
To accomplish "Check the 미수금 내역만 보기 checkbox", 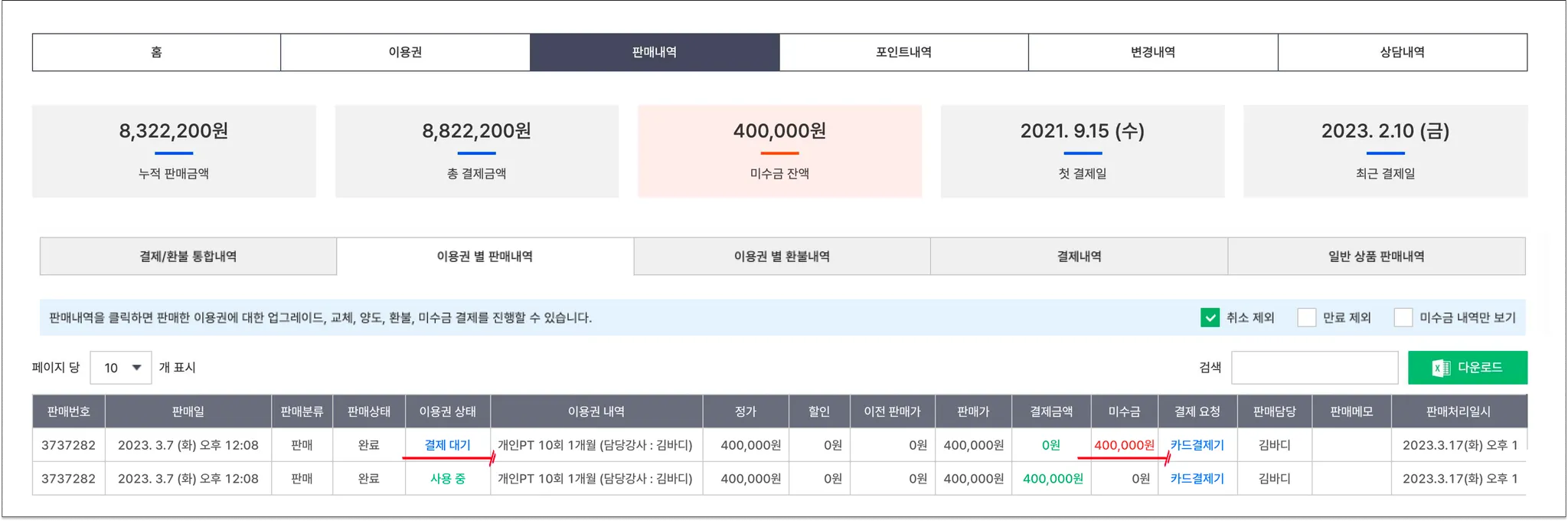I will tap(1403, 318).
